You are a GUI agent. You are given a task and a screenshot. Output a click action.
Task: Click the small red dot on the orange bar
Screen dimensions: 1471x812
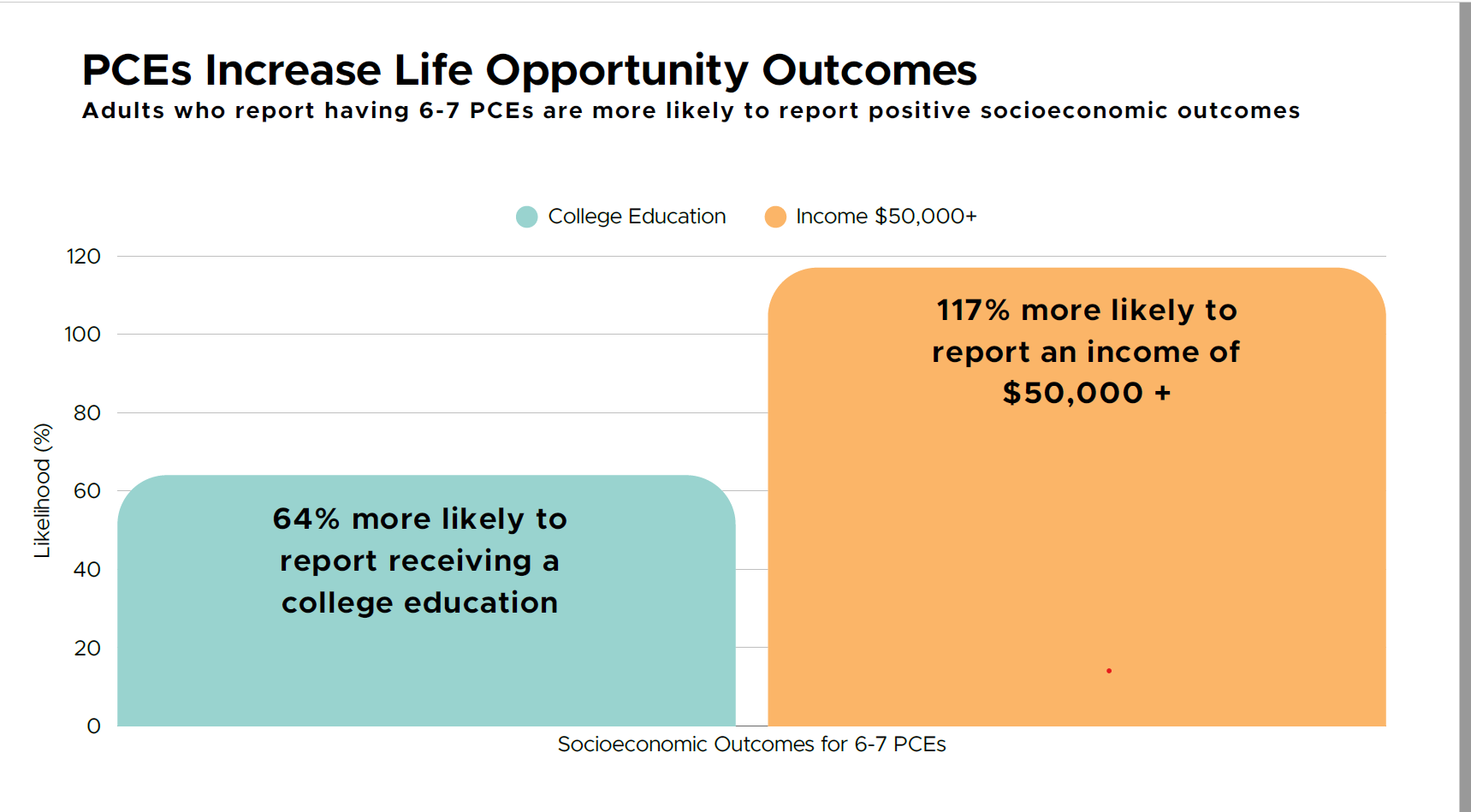[1109, 671]
